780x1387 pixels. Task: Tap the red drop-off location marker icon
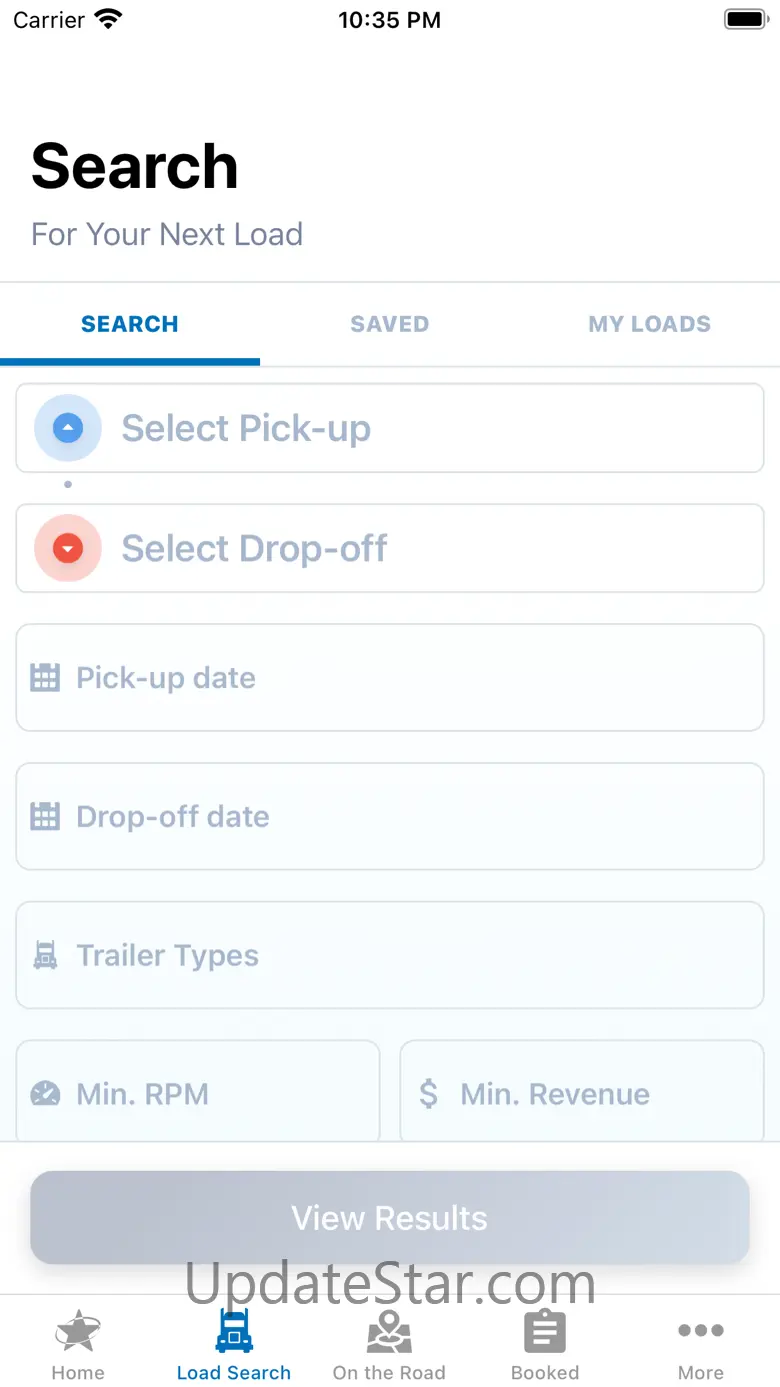tap(68, 548)
